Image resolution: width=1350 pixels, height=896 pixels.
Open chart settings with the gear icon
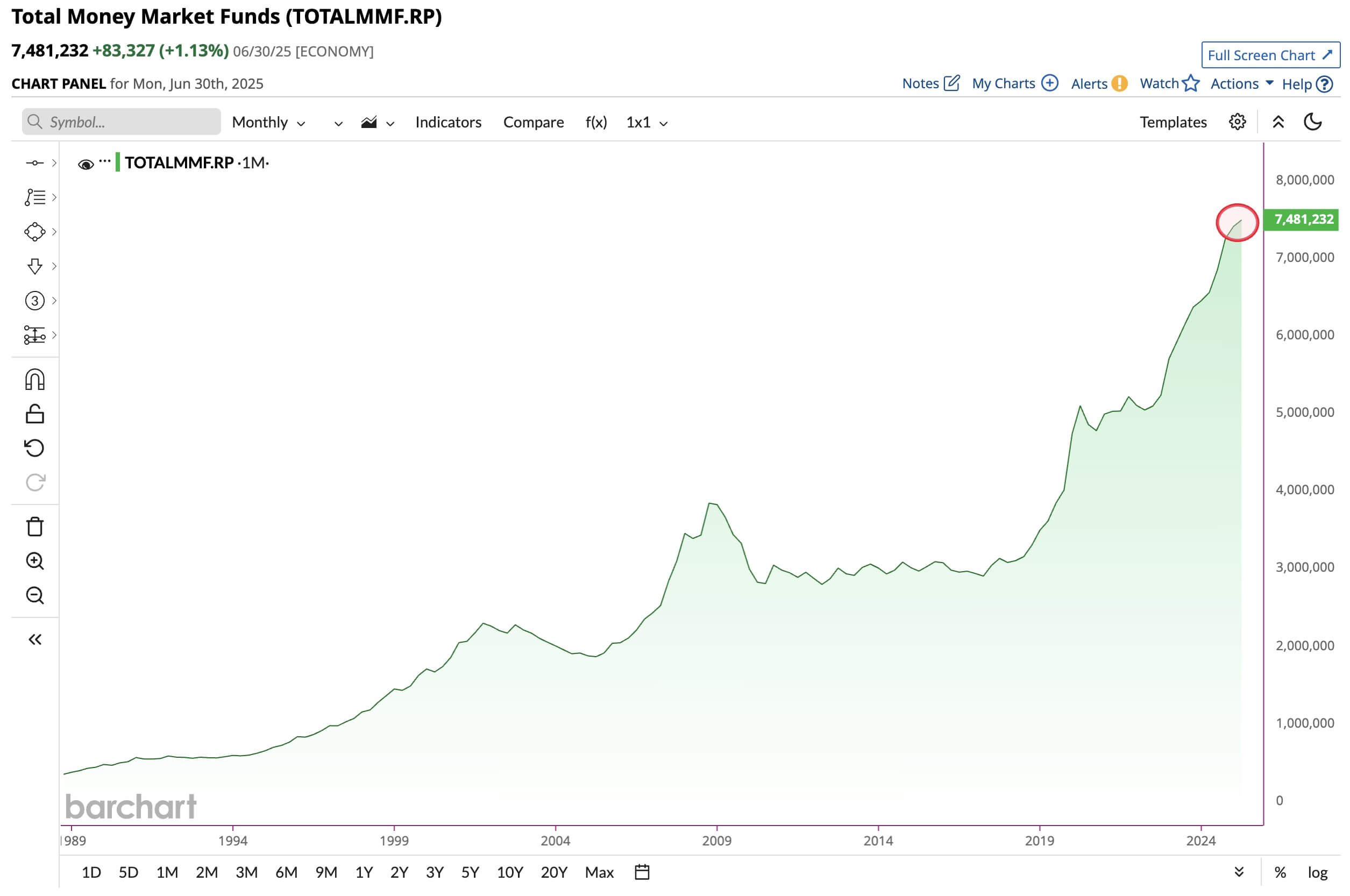pyautogui.click(x=1237, y=122)
